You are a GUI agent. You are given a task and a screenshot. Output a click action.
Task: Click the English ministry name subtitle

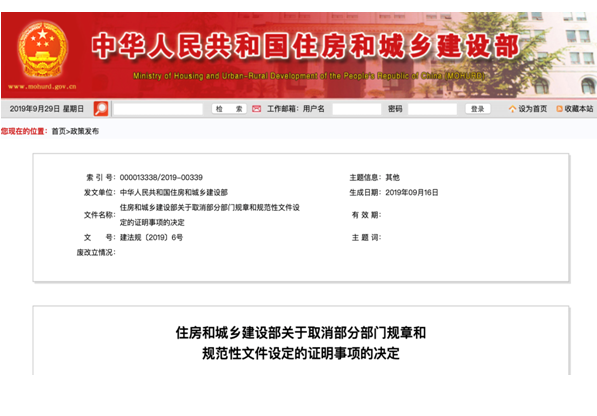coord(309,76)
